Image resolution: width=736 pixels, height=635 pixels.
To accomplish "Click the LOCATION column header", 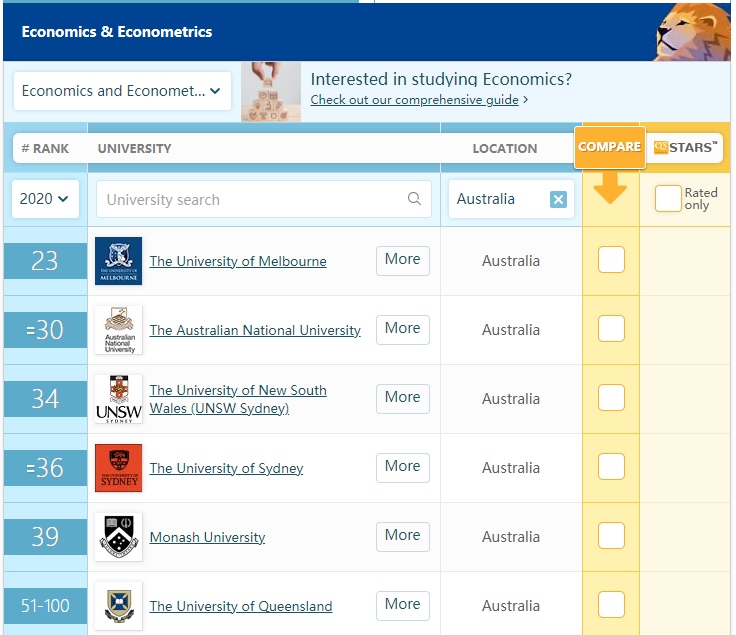I will [x=505, y=148].
